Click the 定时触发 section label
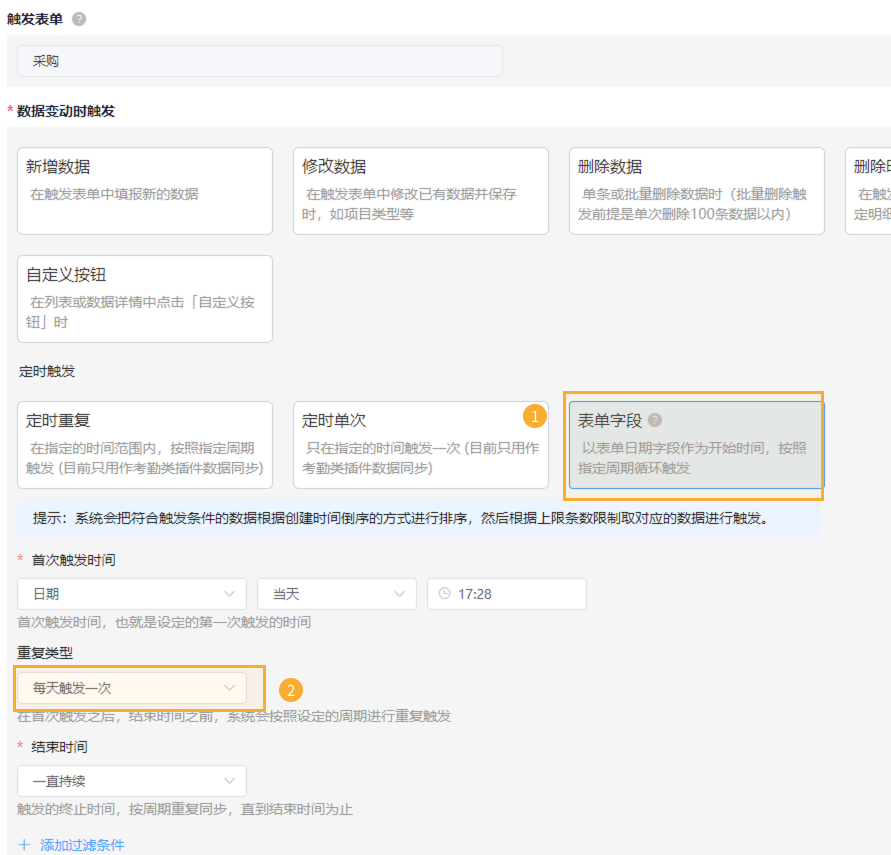This screenshot has height=855, width=891. click(47, 372)
